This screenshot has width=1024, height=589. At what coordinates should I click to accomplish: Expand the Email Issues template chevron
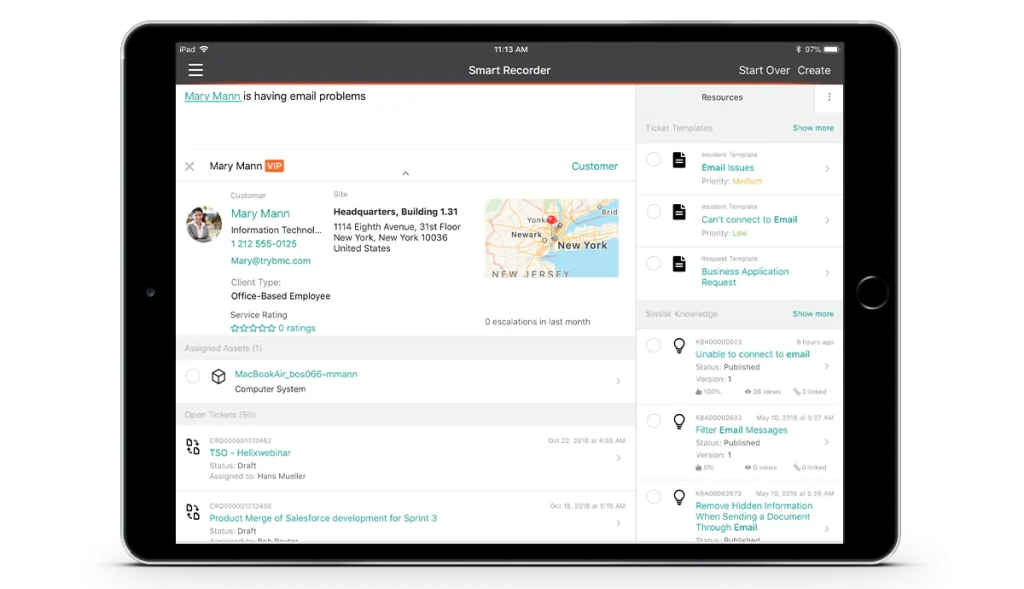827,169
